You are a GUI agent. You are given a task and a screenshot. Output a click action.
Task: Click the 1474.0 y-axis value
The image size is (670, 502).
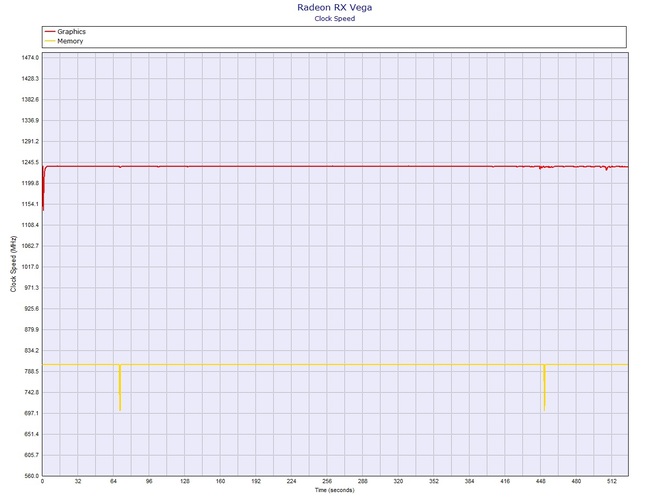tap(30, 58)
